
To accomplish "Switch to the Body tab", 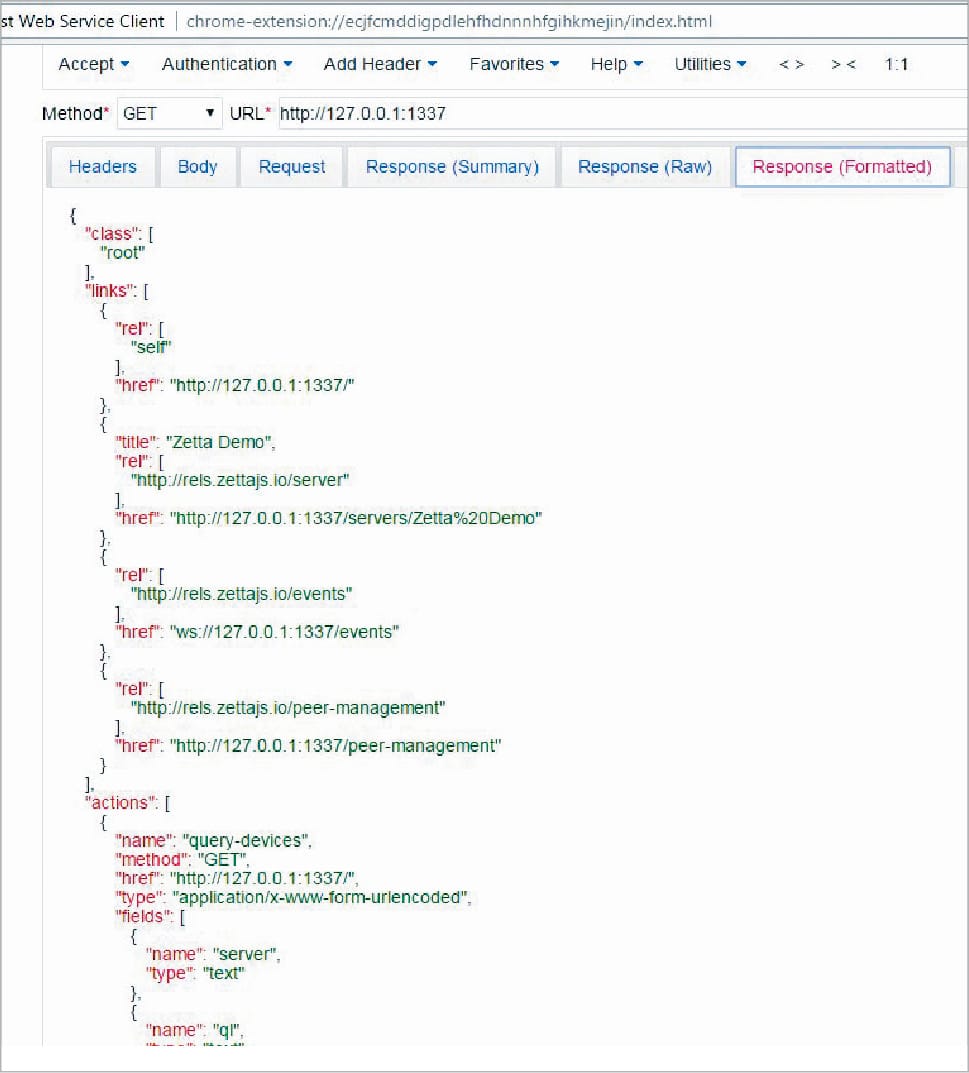I will [197, 167].
